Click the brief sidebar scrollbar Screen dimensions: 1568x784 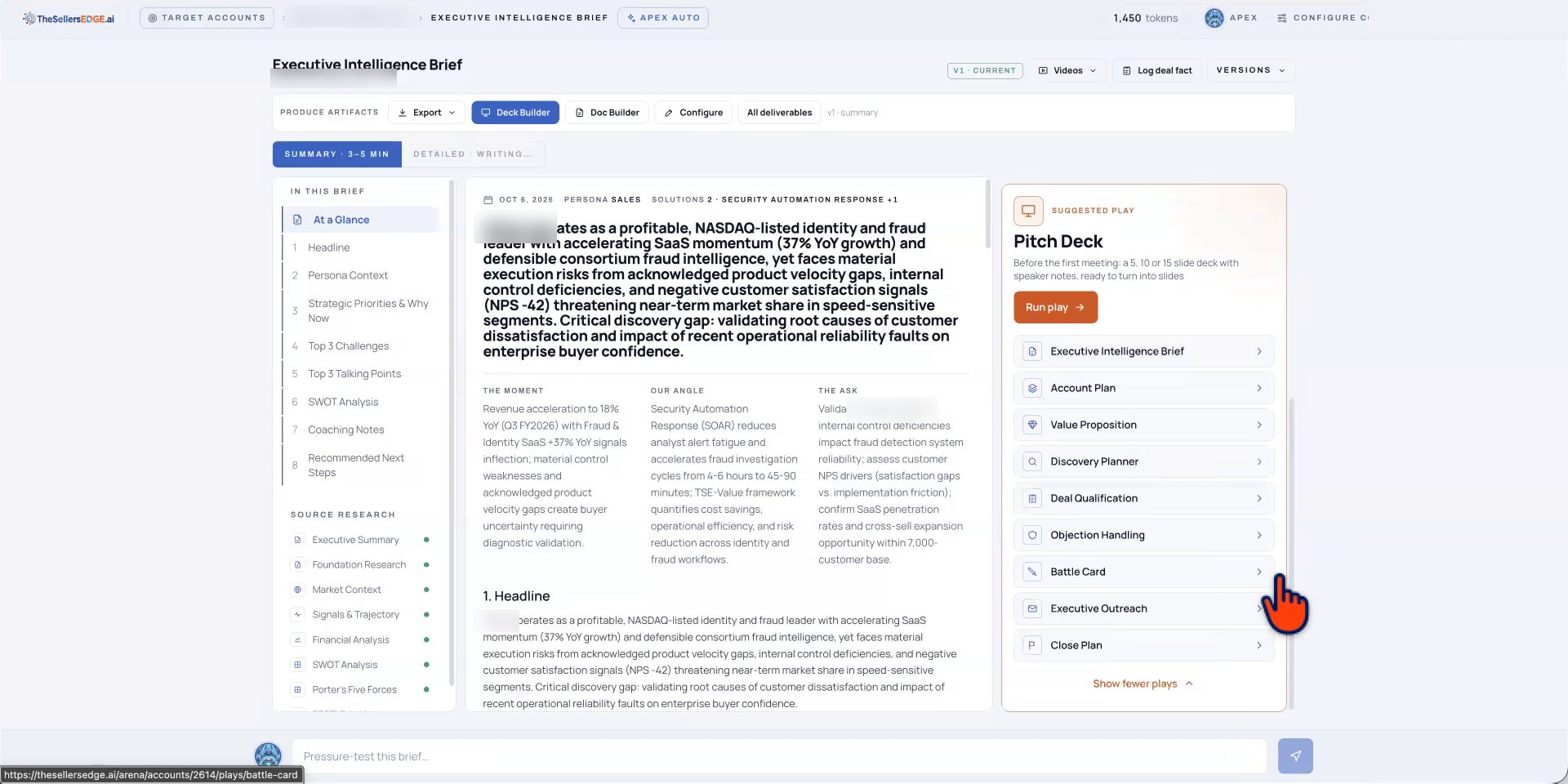452,433
